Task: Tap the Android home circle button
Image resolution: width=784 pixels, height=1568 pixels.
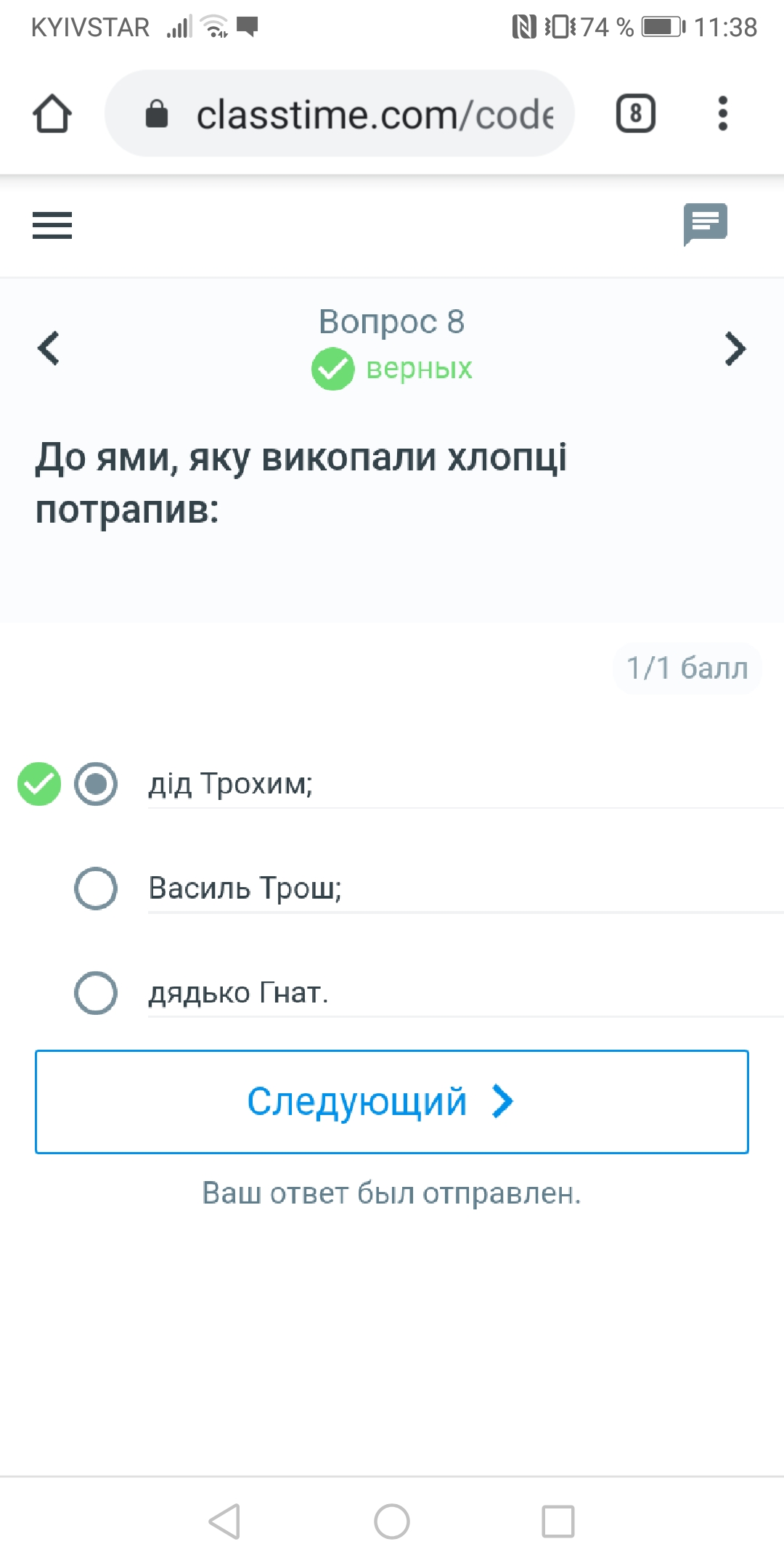Action: coord(392,1522)
